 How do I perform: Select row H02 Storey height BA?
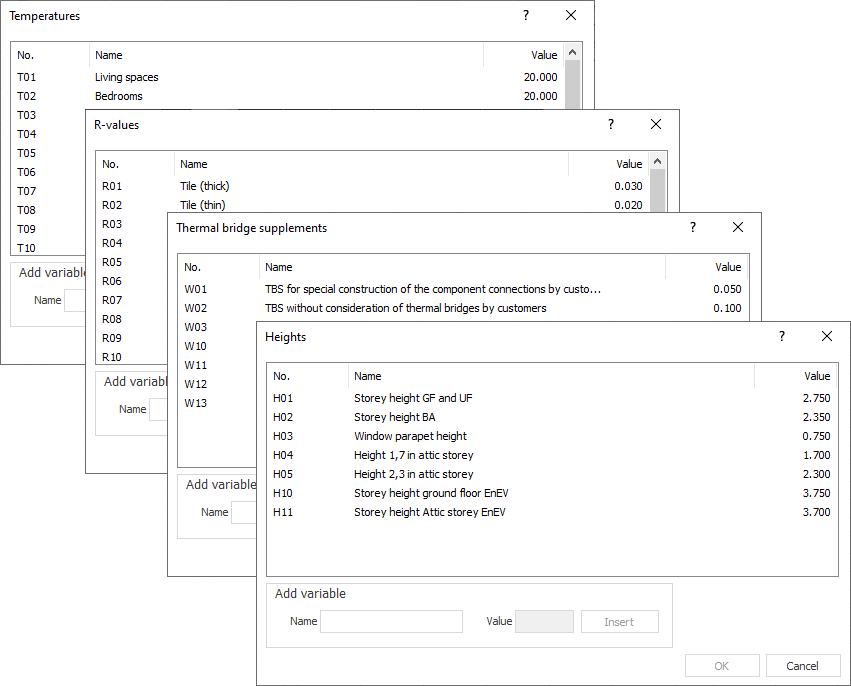tap(551, 417)
